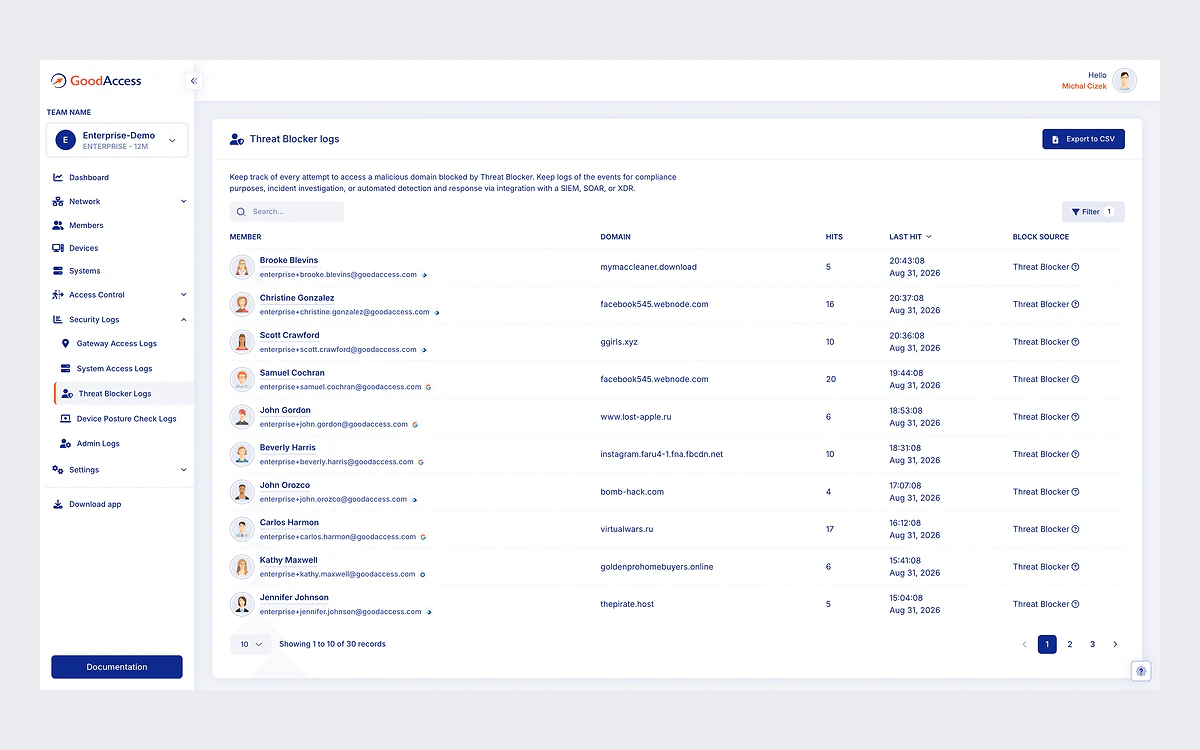This screenshot has height=750, width=1200.
Task: Click Brooke Blevins avatar
Action: (241, 267)
